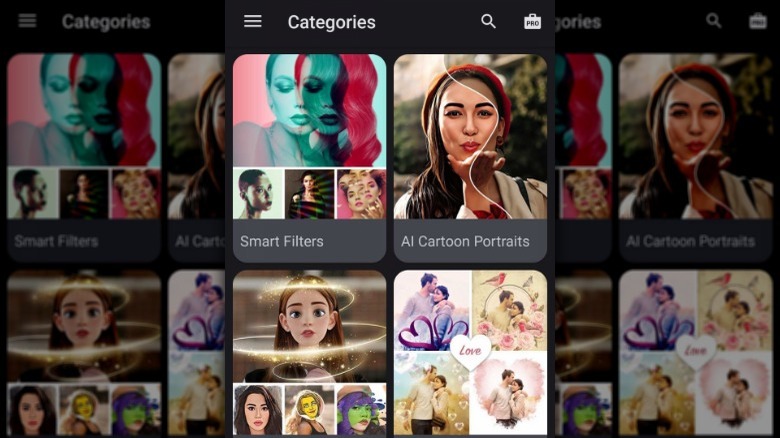Tap Smart Filters label in the blurred left screen
Screen dimensions: 780x438
click(56, 241)
